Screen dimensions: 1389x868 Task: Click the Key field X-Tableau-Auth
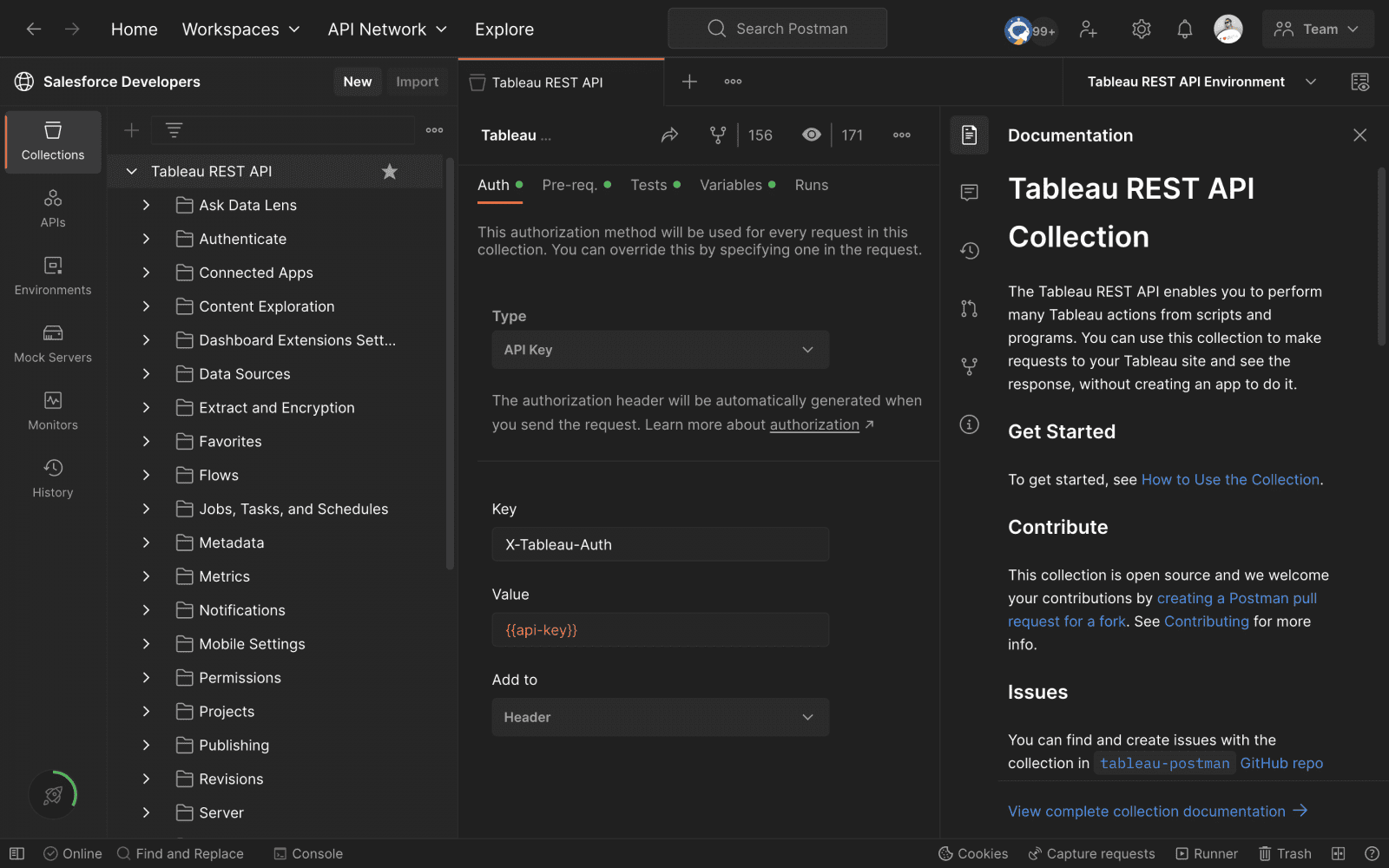click(x=661, y=544)
